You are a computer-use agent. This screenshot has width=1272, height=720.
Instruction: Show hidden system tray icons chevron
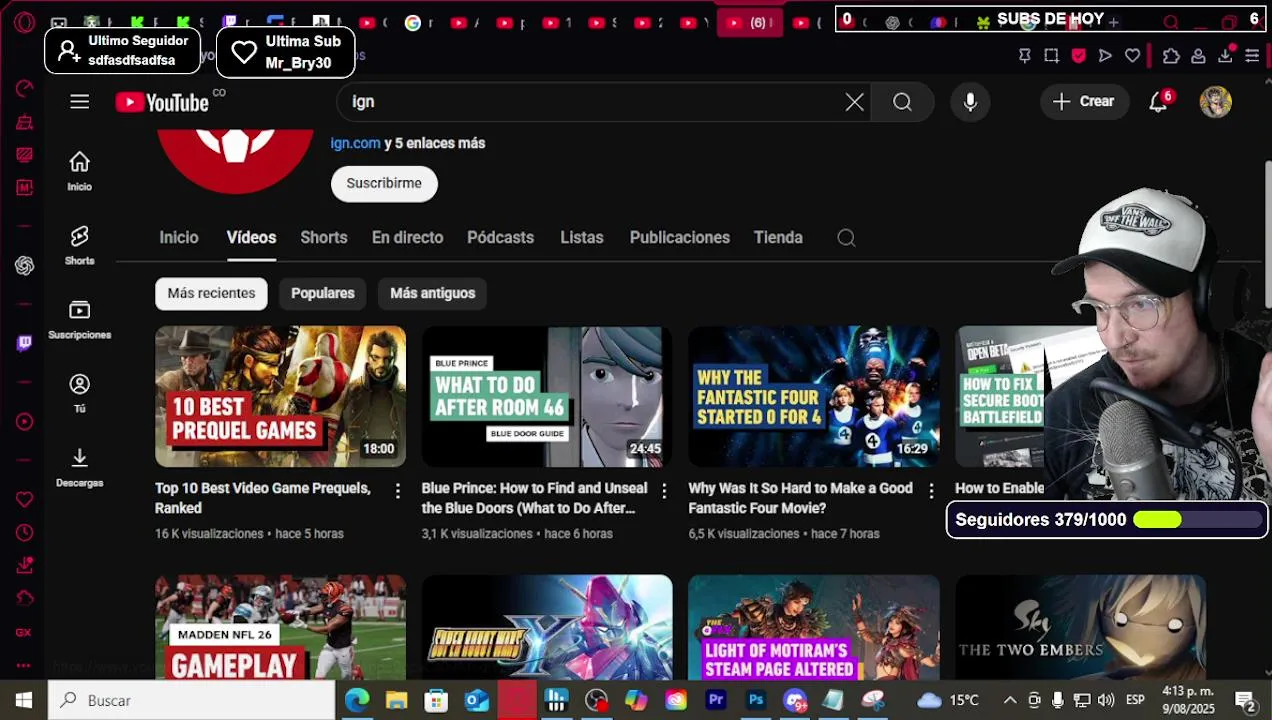tap(1010, 700)
